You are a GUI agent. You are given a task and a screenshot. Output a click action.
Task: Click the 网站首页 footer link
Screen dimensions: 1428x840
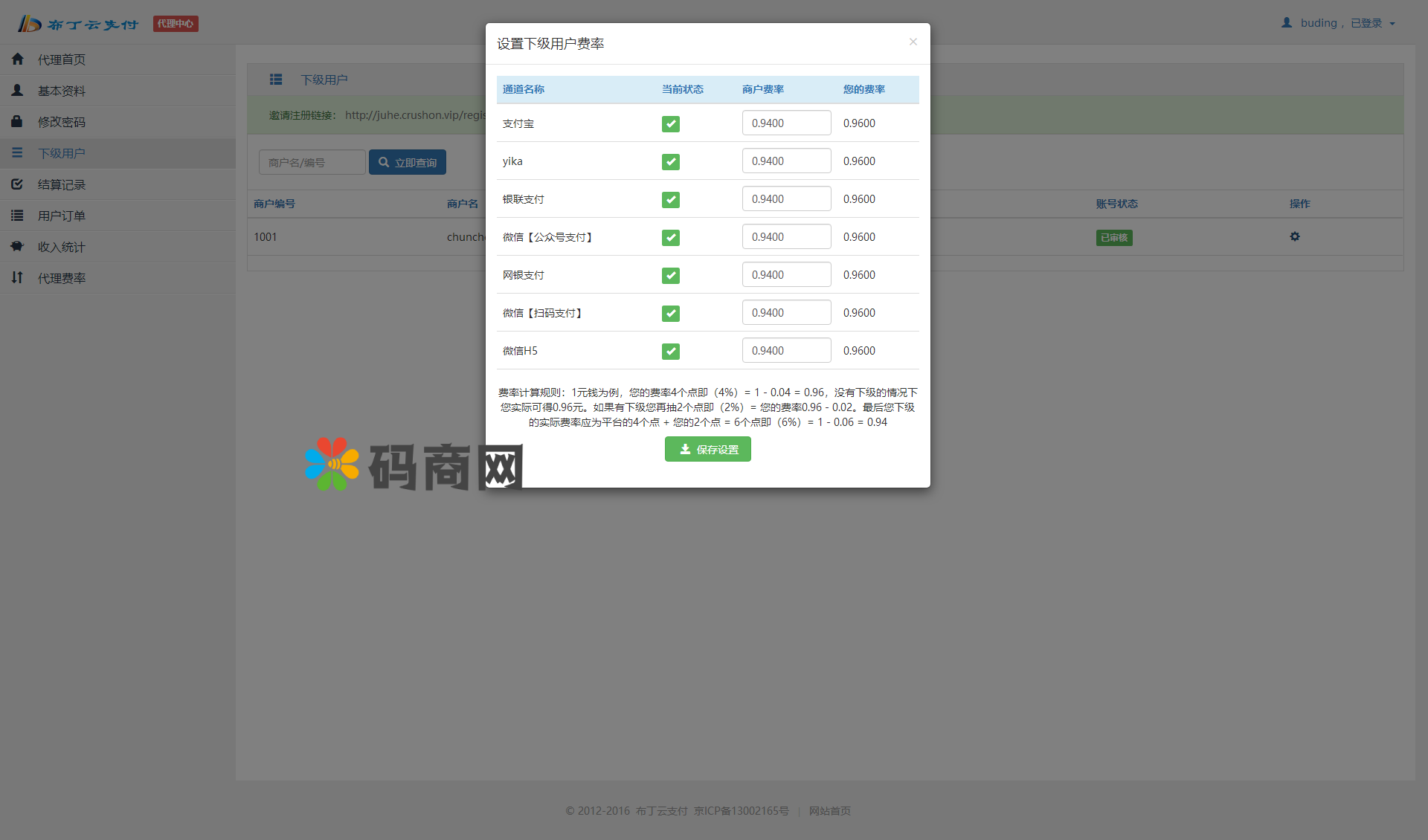click(x=829, y=811)
